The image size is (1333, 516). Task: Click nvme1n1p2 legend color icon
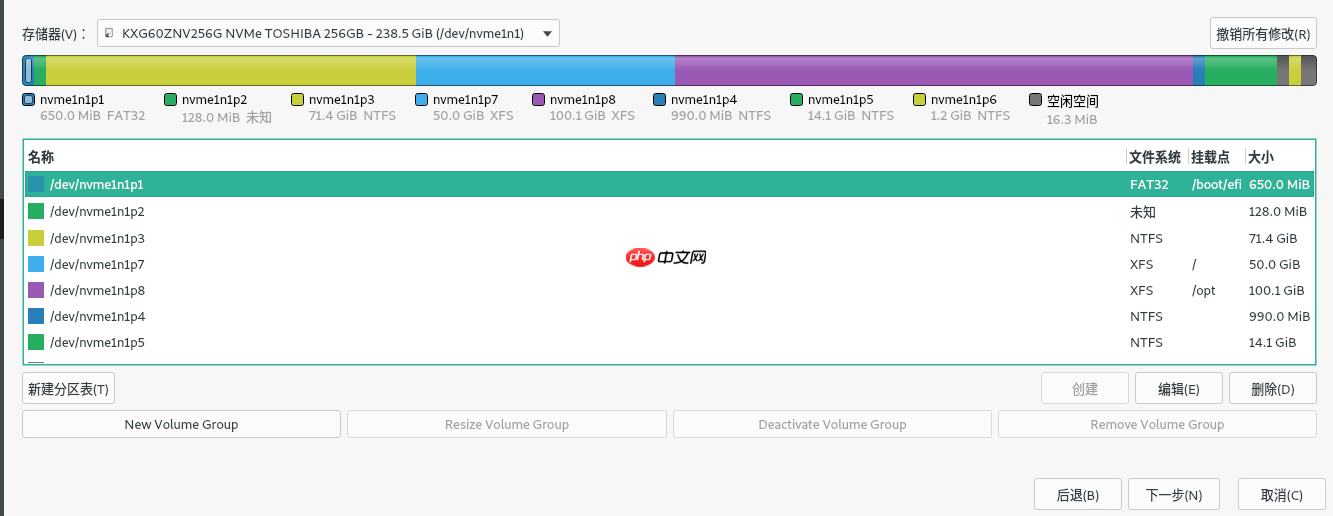click(170, 100)
